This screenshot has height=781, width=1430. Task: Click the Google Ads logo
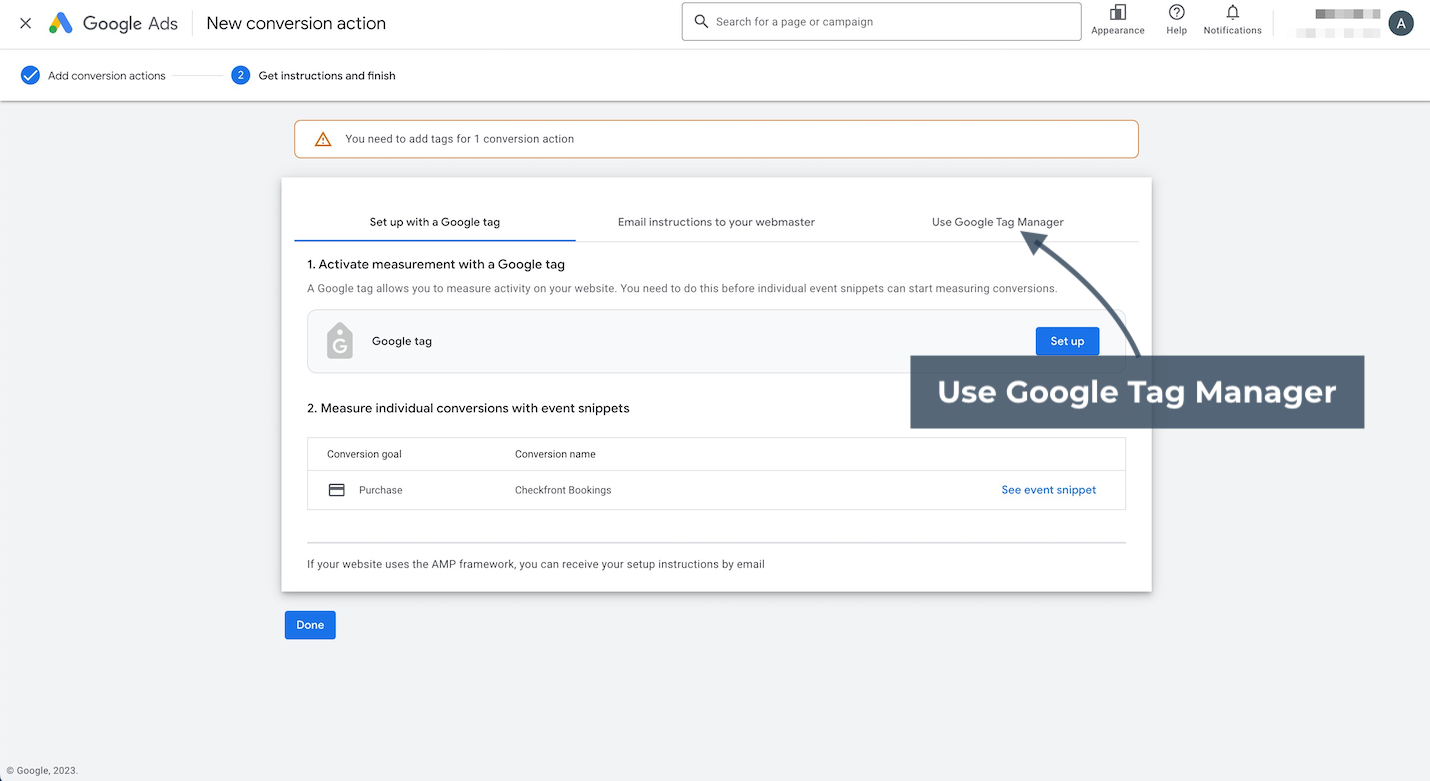(x=113, y=23)
